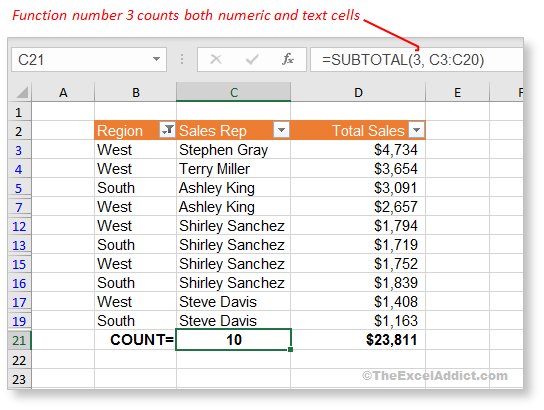The width and height of the screenshot is (544, 410).
Task: Click the $1,794 cell
Action: click(x=358, y=225)
